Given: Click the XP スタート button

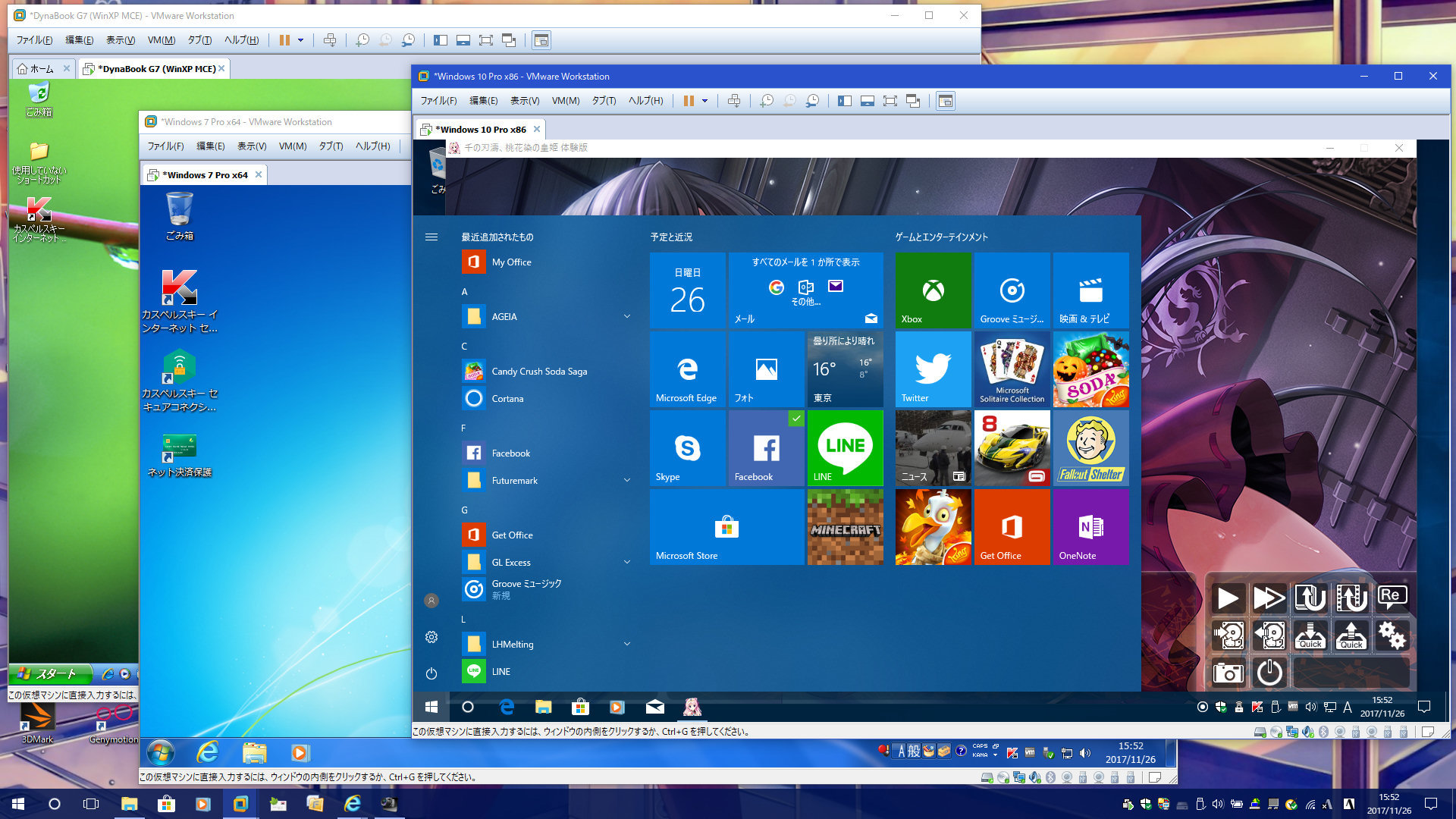Looking at the screenshot, I should pos(50,673).
